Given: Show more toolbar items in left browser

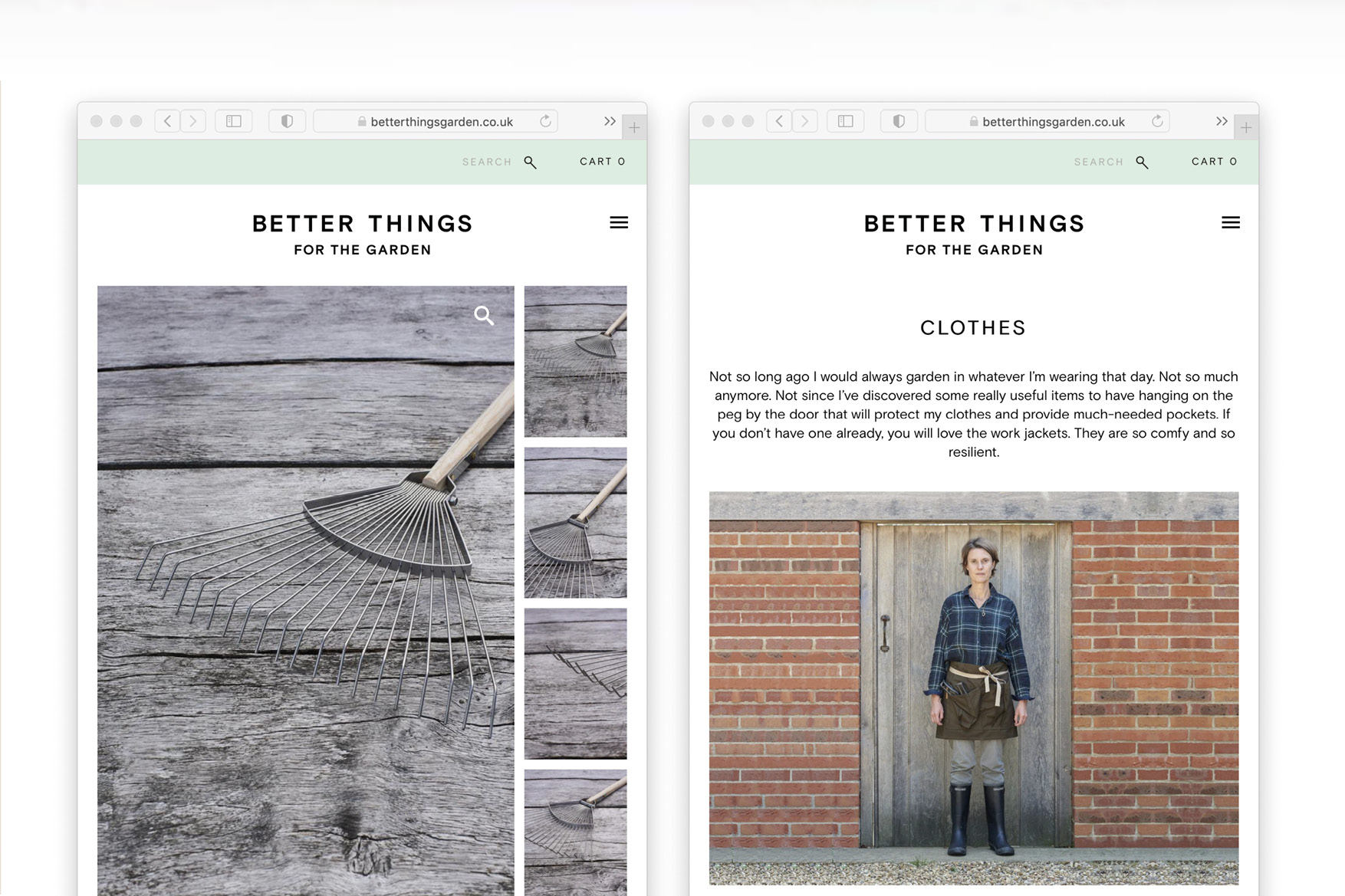Looking at the screenshot, I should [610, 121].
